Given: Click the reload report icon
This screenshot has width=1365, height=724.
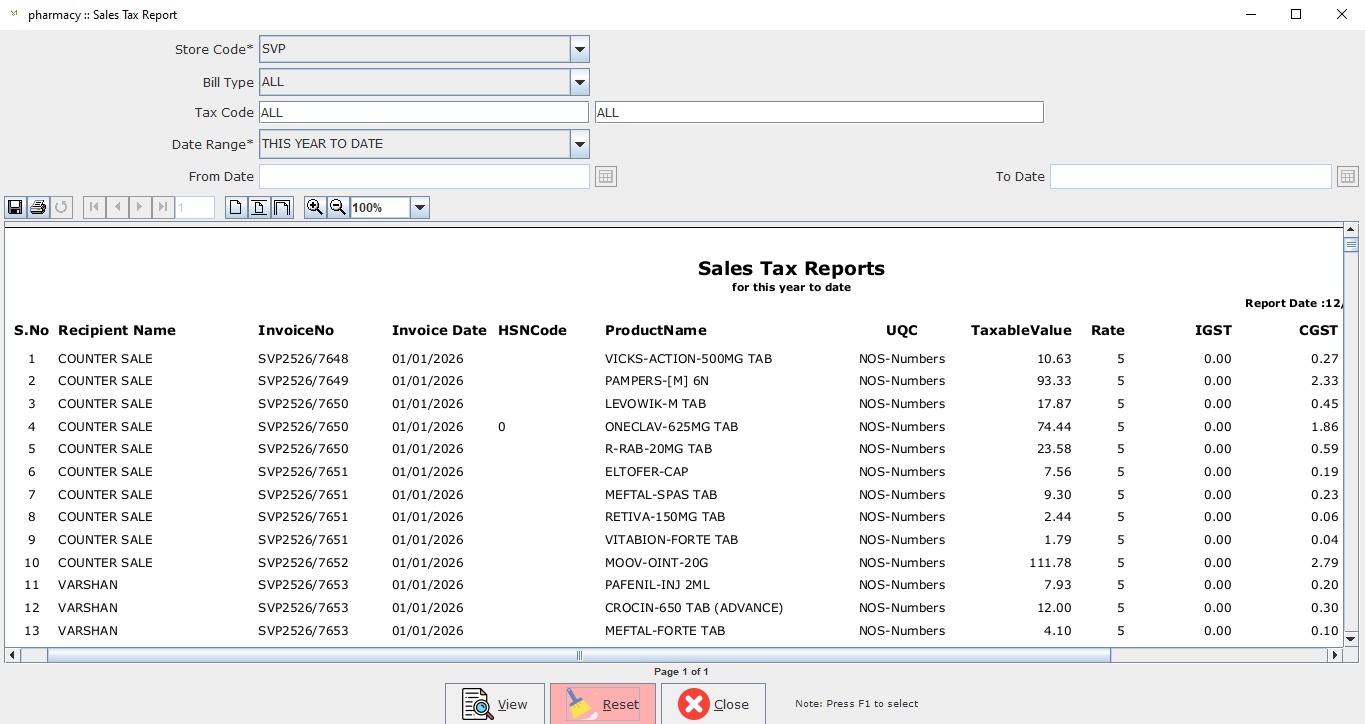Looking at the screenshot, I should click(61, 208).
